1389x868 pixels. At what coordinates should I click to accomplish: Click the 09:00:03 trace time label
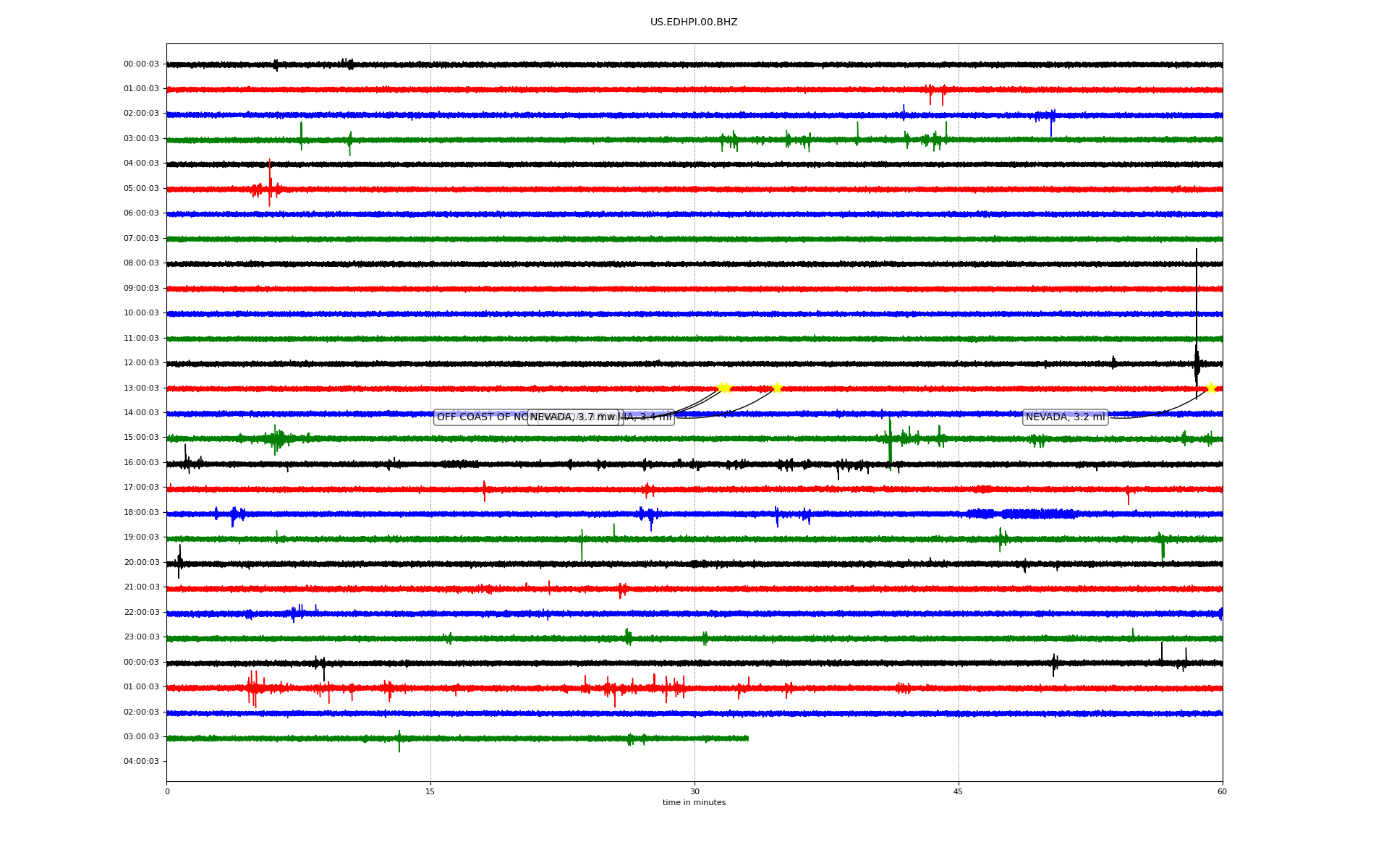coord(141,289)
